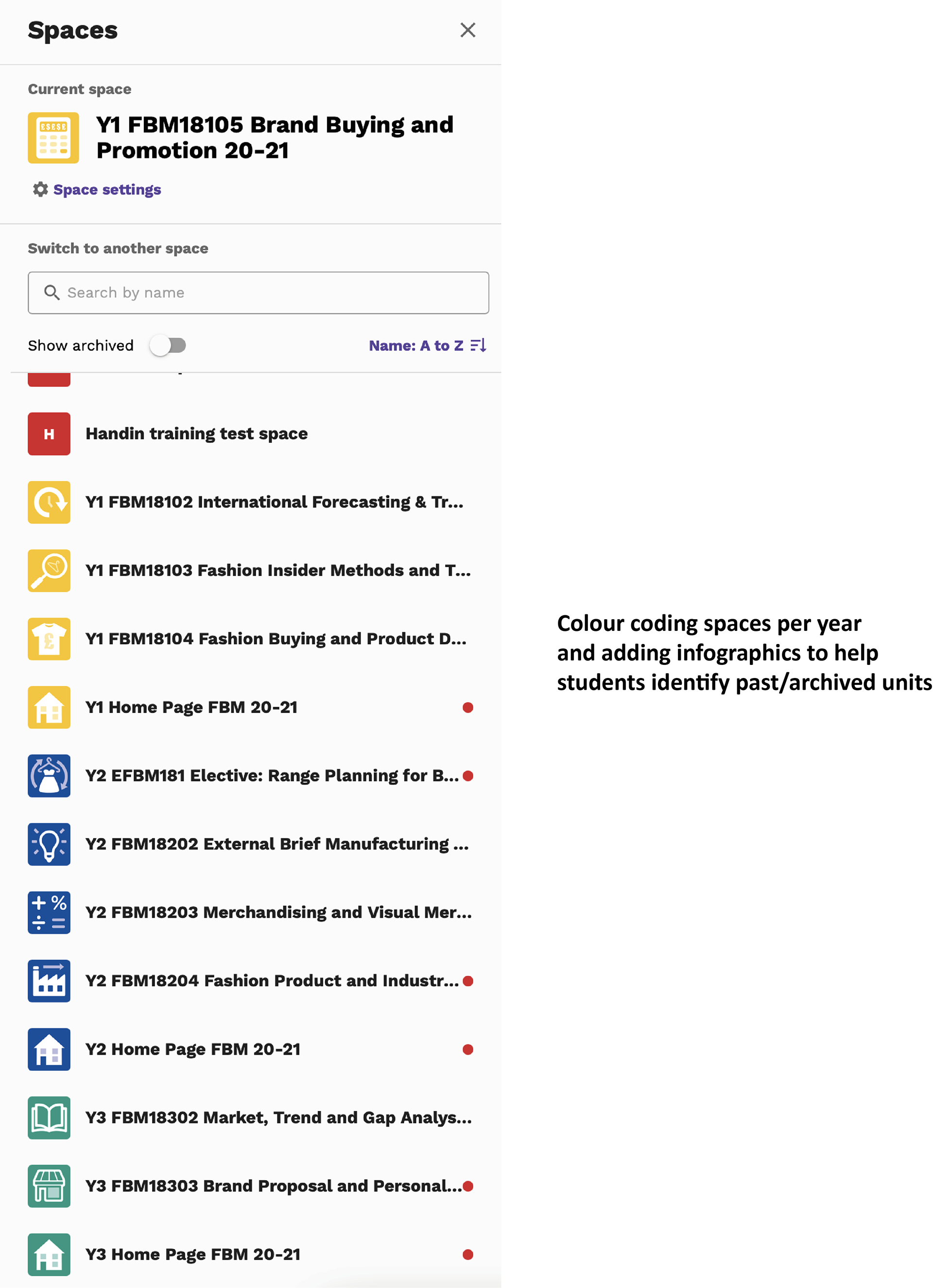Click red dot on Y2 Home Page
Screen dimensions: 933x1288
(x=468, y=1049)
